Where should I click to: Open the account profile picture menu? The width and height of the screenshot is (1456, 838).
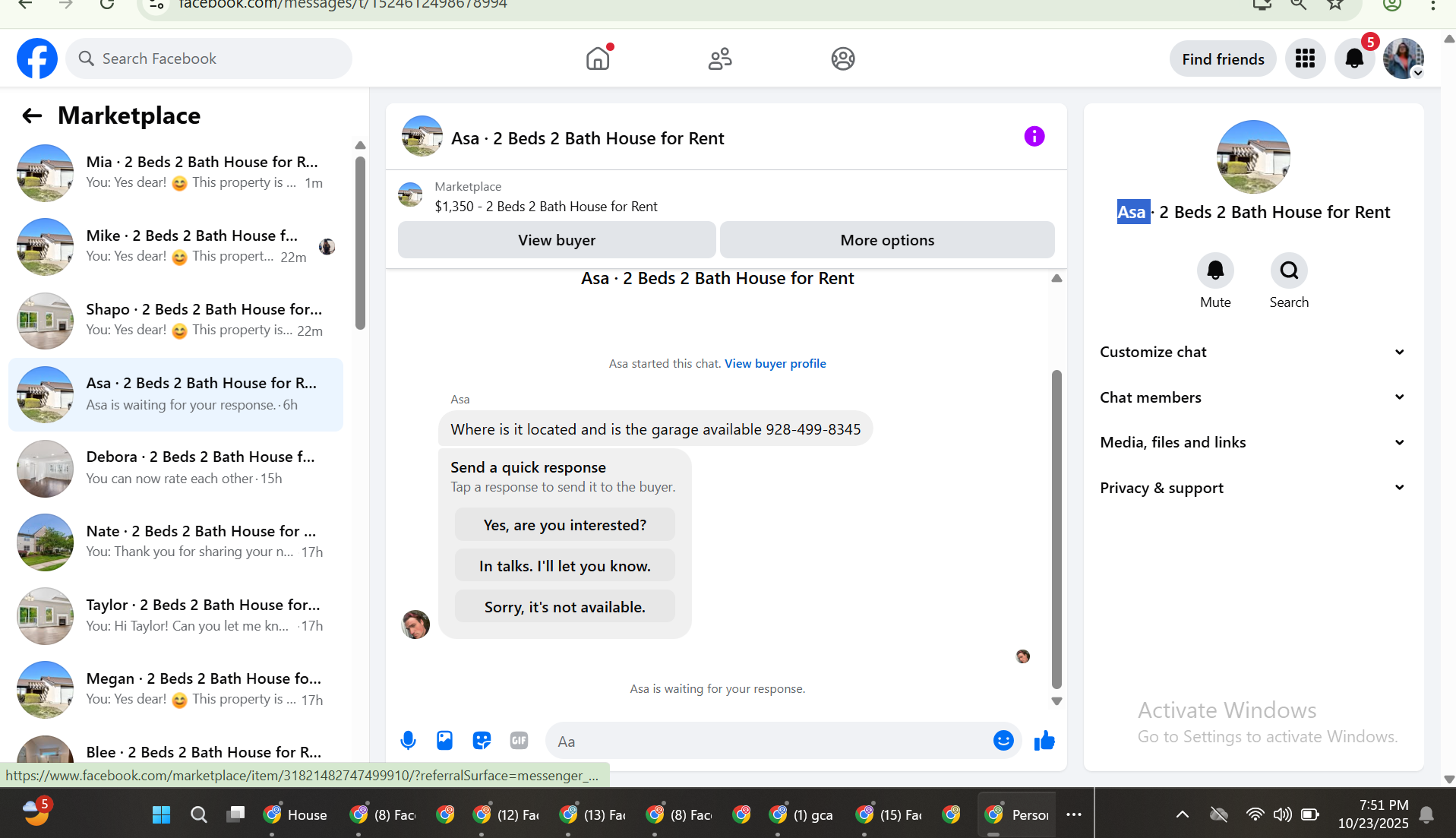coord(1404,59)
